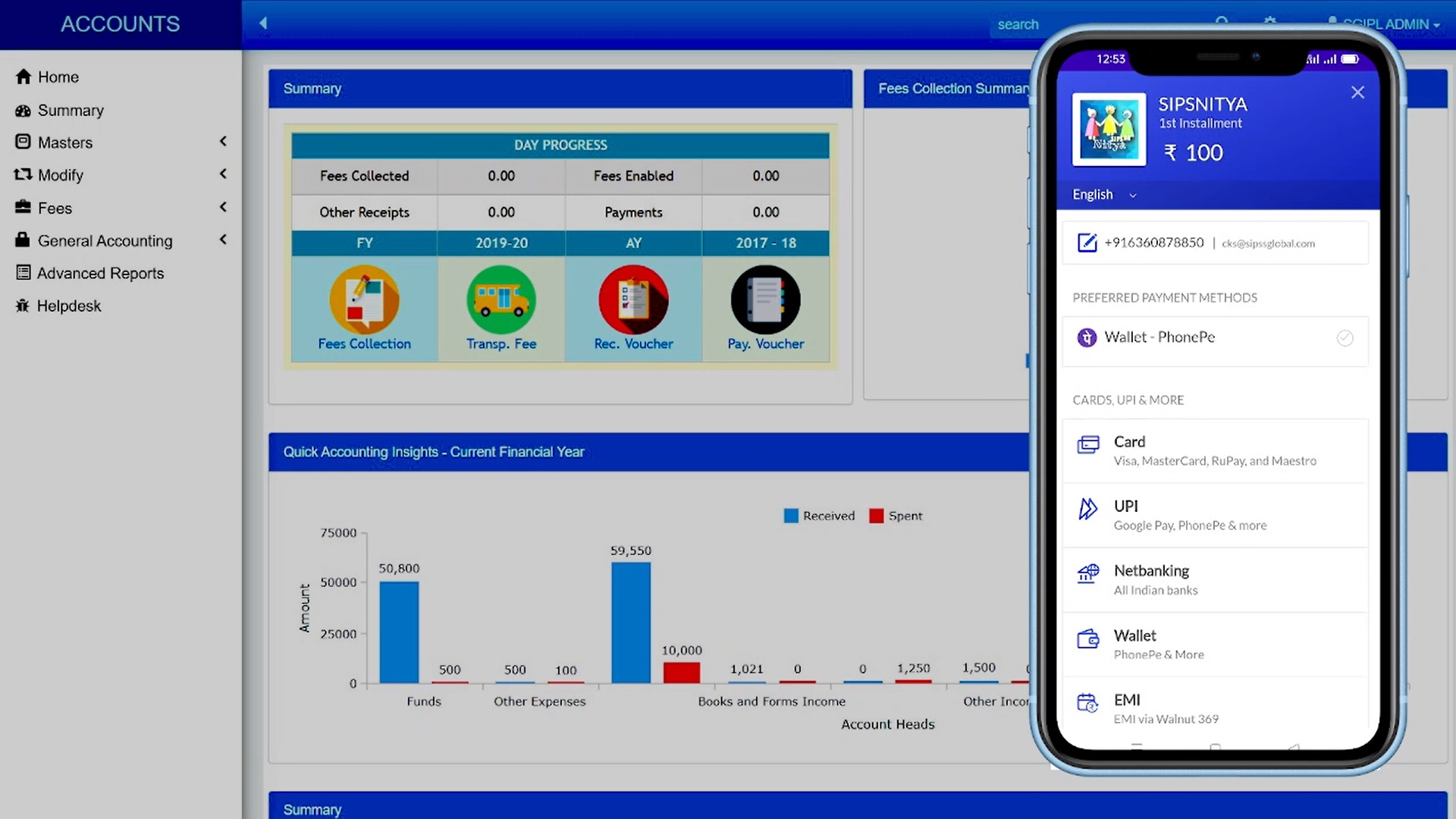Click the Fees Collection link text

pos(364,344)
